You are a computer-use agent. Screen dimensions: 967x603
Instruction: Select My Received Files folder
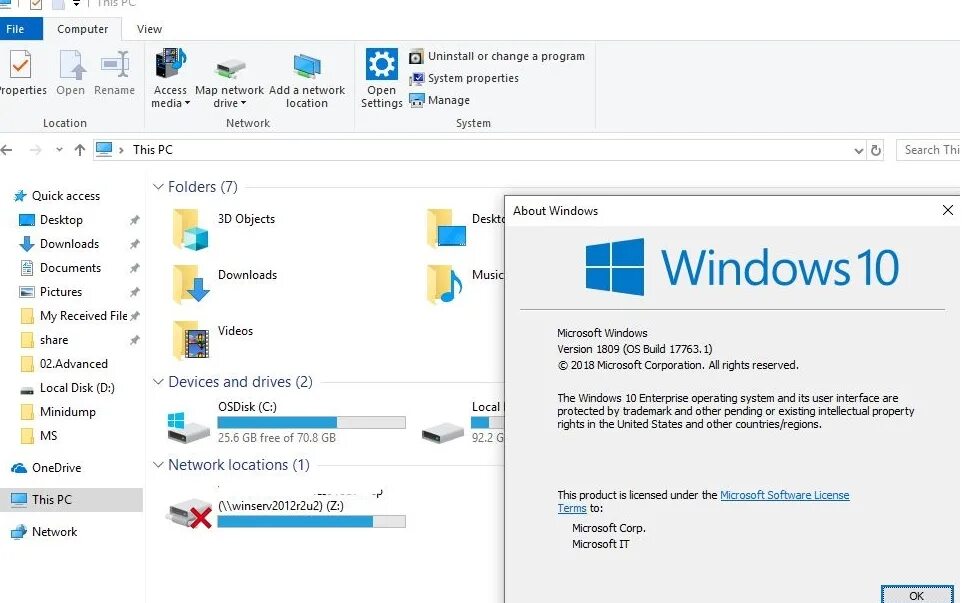point(83,316)
